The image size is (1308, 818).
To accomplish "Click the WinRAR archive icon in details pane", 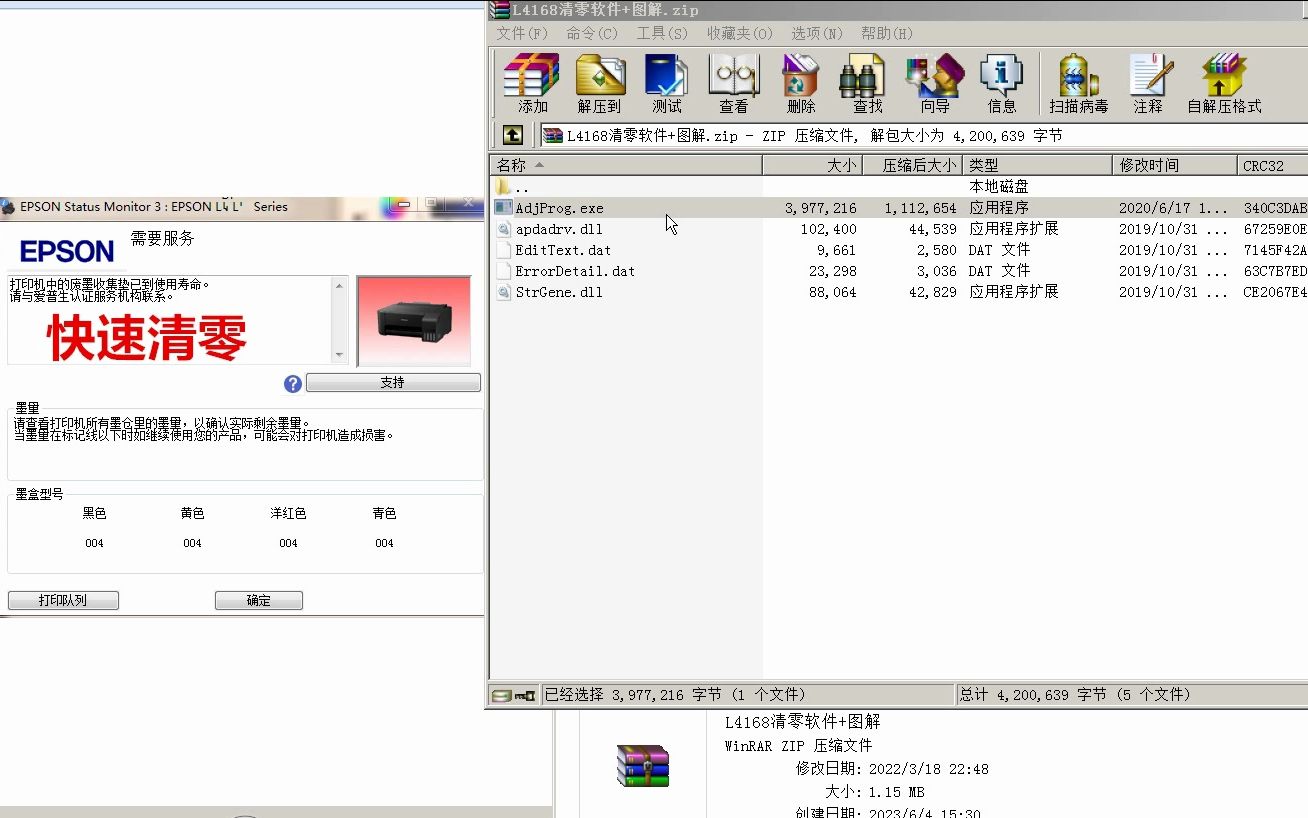I will (x=642, y=766).
